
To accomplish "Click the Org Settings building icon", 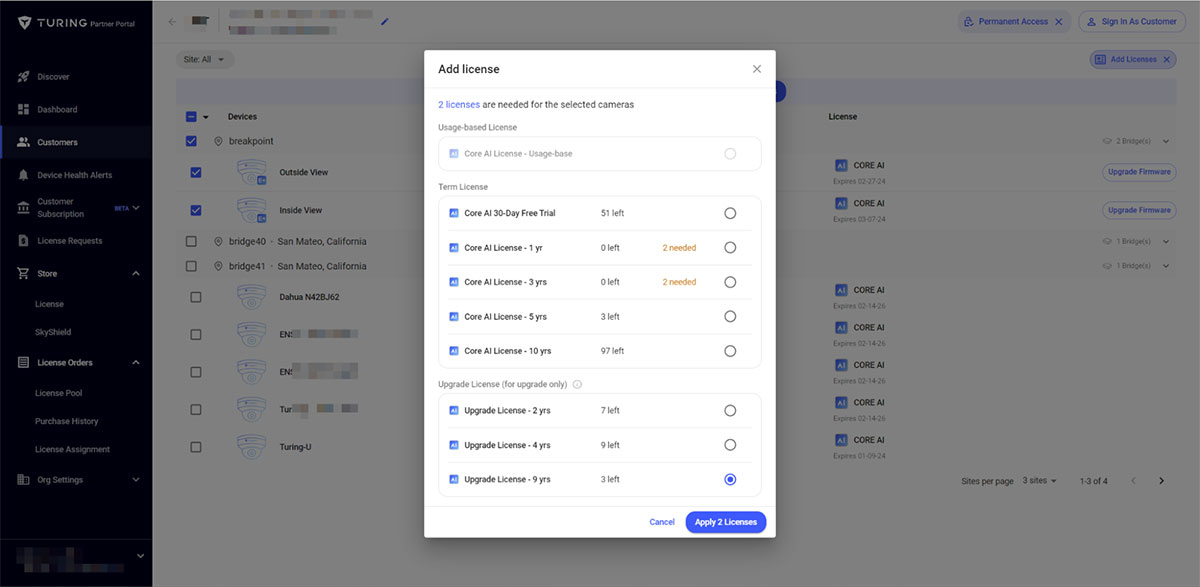I will click(x=25, y=480).
